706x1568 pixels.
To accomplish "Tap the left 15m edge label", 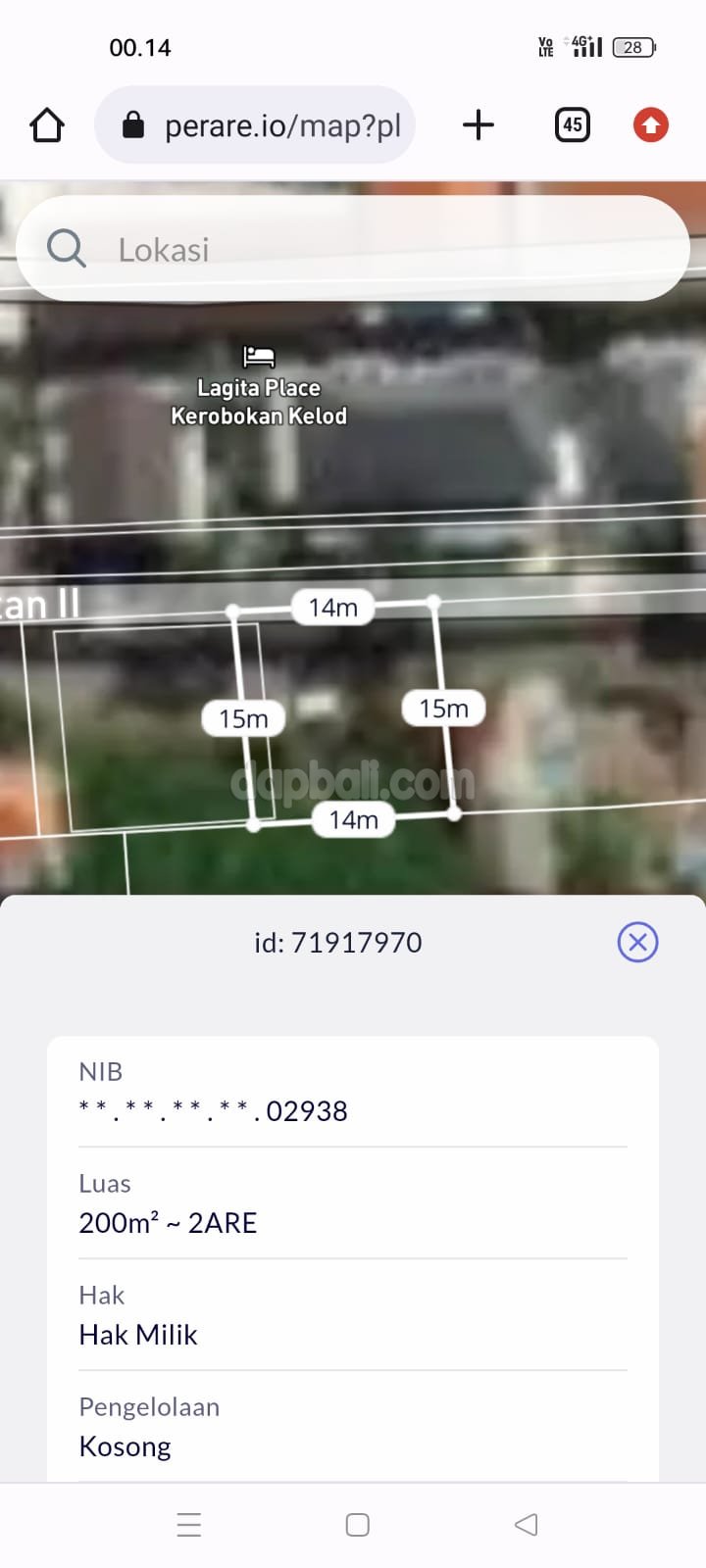I will pos(244,718).
